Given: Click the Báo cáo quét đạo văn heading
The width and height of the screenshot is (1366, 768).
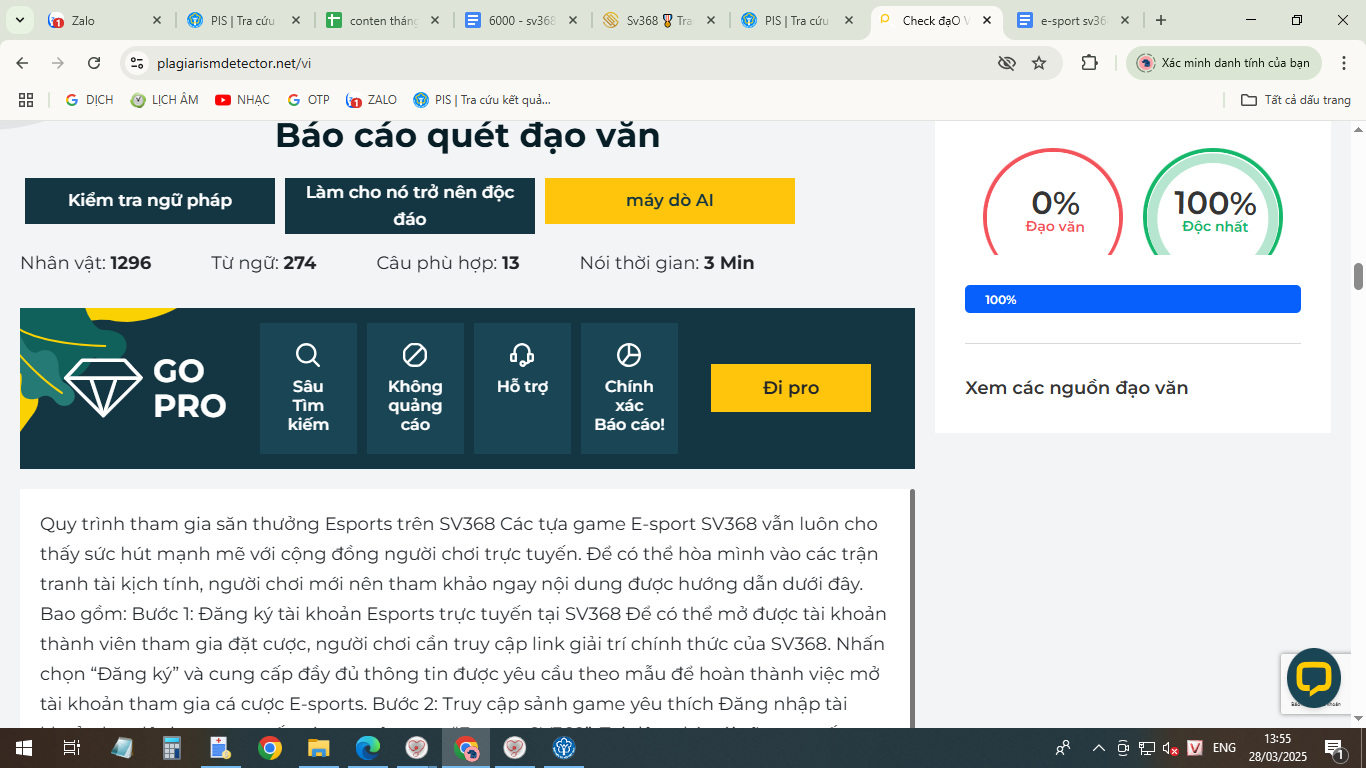Looking at the screenshot, I should (468, 135).
